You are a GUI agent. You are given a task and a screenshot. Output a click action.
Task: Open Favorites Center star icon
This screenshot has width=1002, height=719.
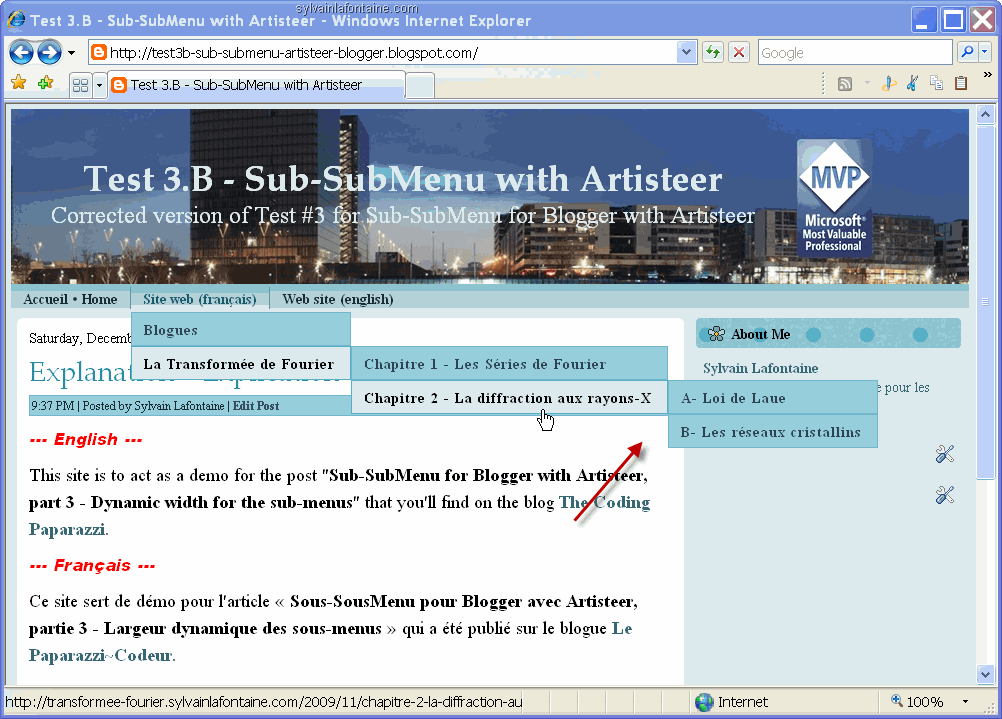[x=19, y=82]
